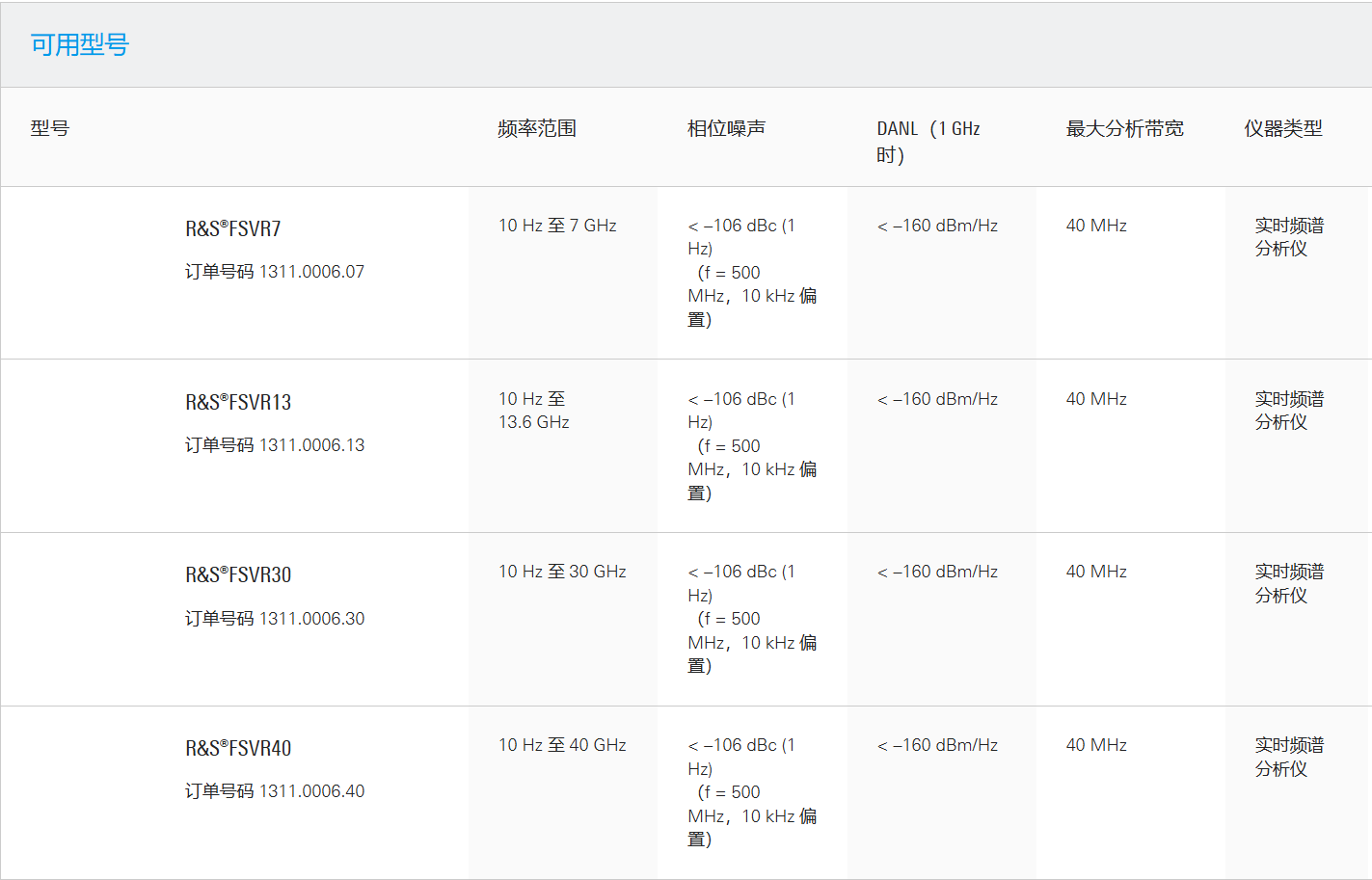Image resolution: width=1372 pixels, height=880 pixels.
Task: Click the 10 Hz 至 40 GHz frequency cell
Action: pos(562,745)
